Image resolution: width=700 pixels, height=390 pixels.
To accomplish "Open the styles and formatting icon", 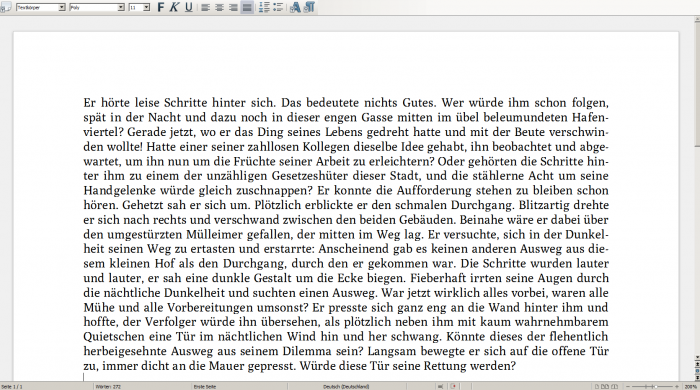I will click(x=6, y=7).
